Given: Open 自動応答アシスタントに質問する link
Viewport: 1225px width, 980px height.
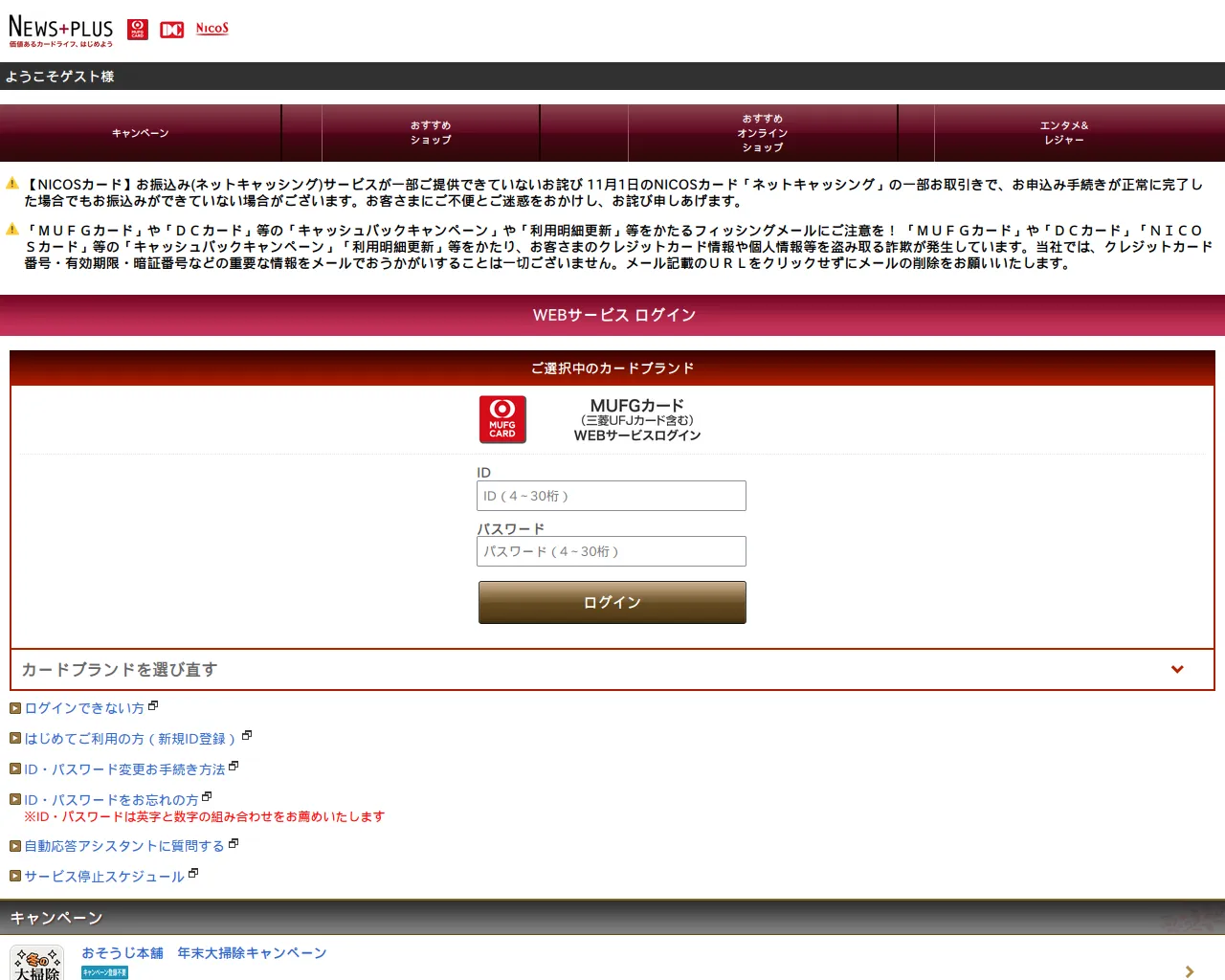Looking at the screenshot, I should pos(124,846).
